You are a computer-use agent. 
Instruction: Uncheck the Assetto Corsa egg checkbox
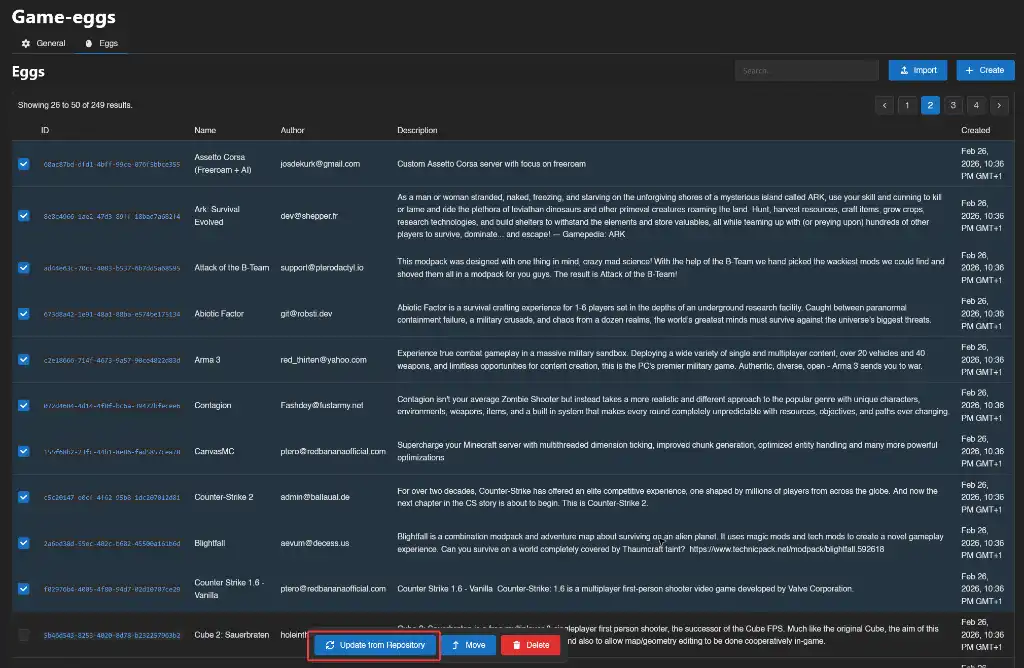coord(24,164)
